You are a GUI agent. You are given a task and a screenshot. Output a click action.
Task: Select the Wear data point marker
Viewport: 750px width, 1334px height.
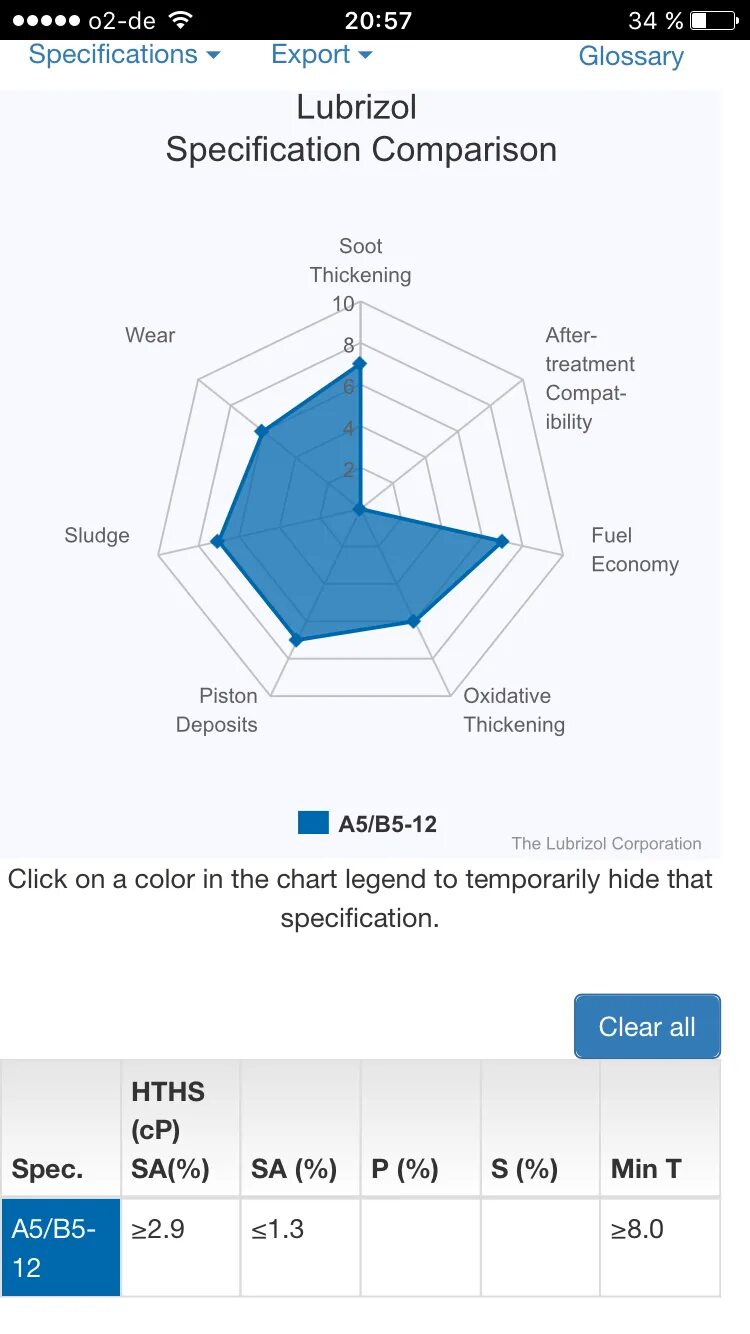pyautogui.click(x=261, y=431)
